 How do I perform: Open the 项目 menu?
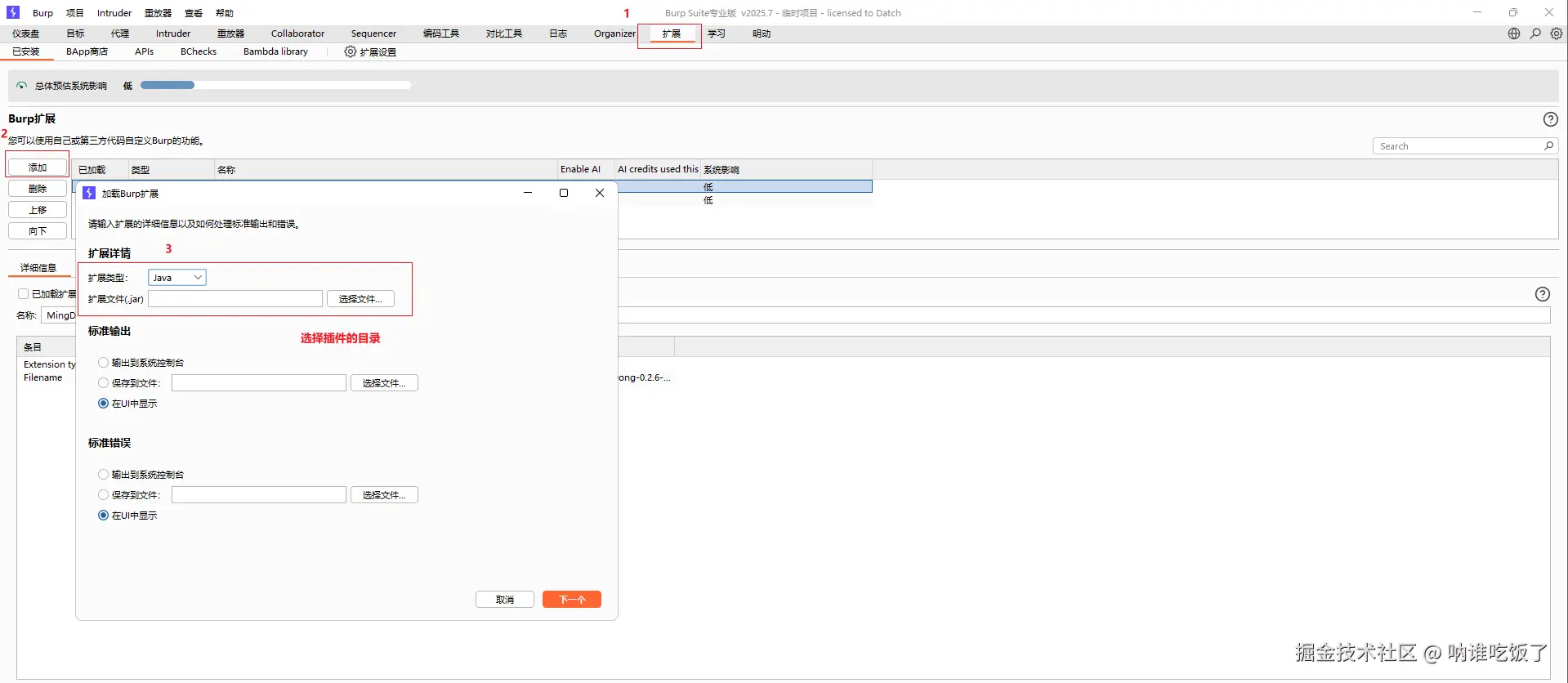tap(75, 13)
